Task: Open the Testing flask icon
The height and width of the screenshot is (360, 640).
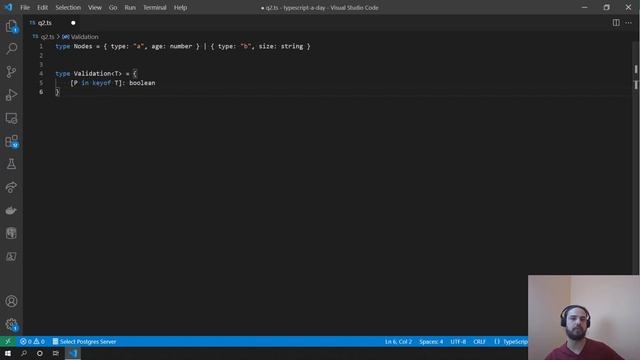Action: coord(11,164)
